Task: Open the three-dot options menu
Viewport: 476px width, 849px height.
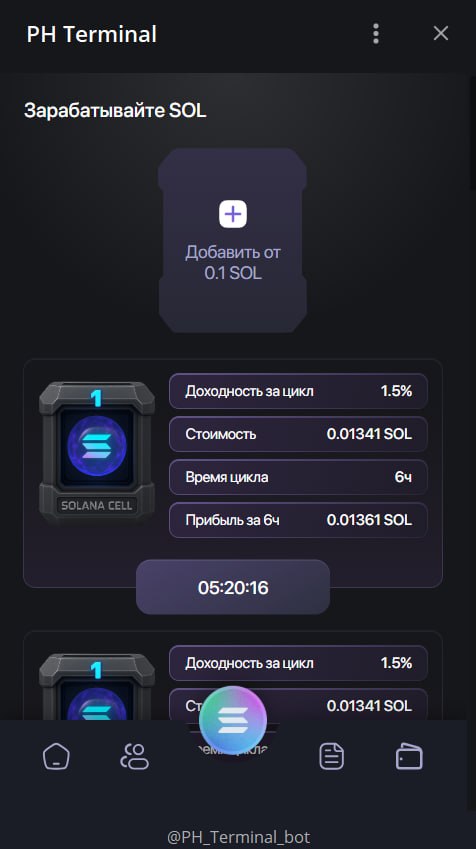Action: [376, 34]
